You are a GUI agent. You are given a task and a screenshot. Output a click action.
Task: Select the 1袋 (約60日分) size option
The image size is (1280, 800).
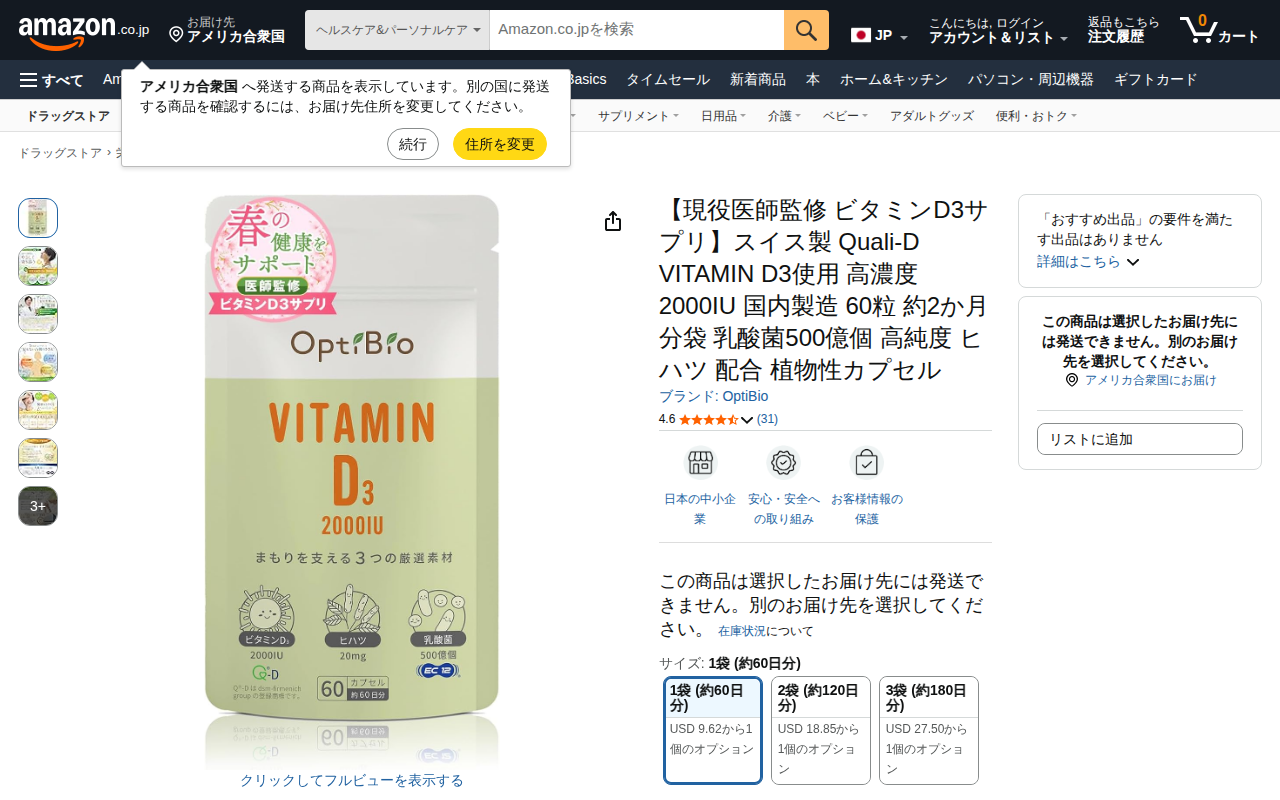[713, 730]
